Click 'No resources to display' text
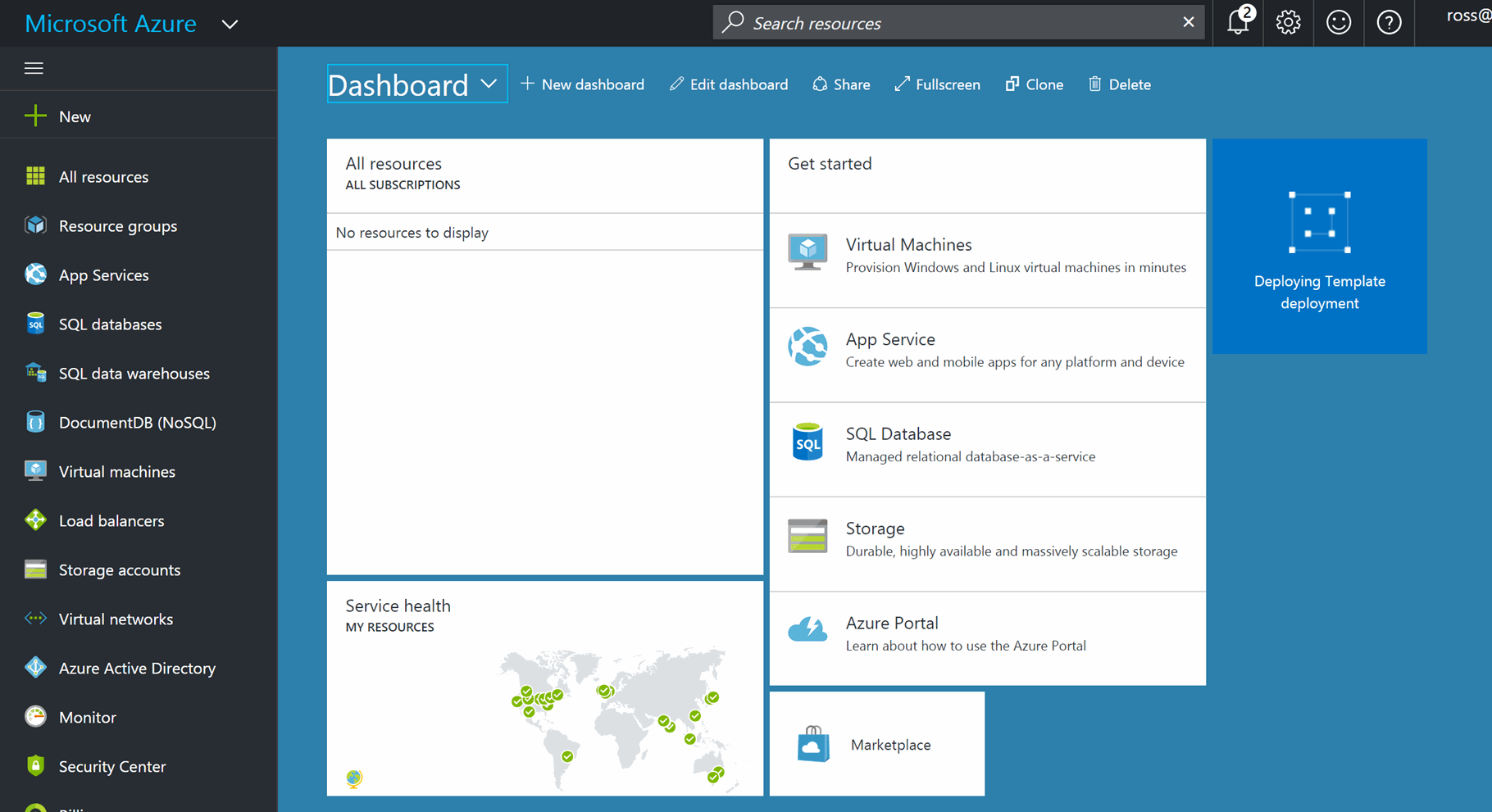 click(x=412, y=233)
